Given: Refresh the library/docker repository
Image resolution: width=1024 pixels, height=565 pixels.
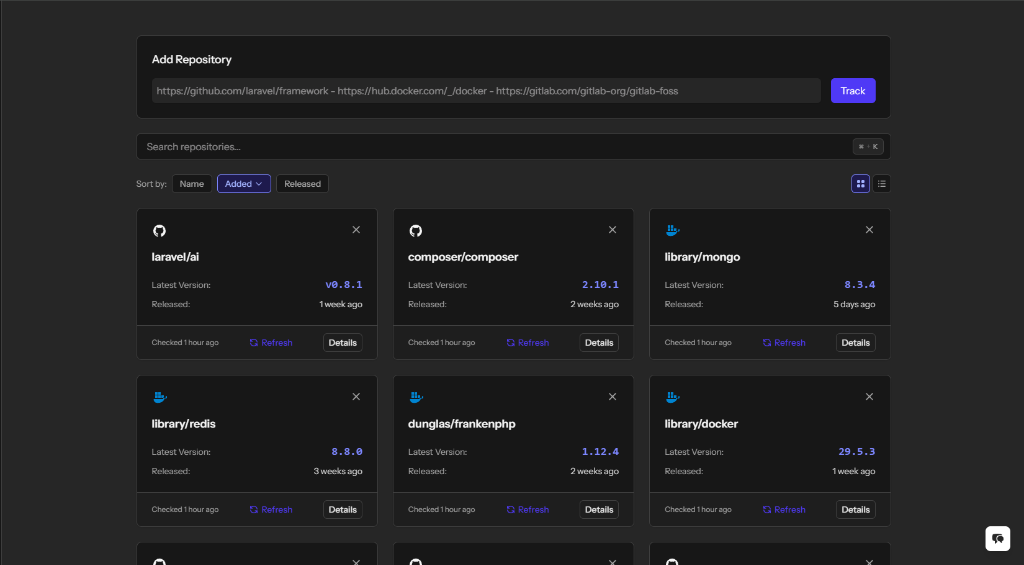Looking at the screenshot, I should click(784, 509).
